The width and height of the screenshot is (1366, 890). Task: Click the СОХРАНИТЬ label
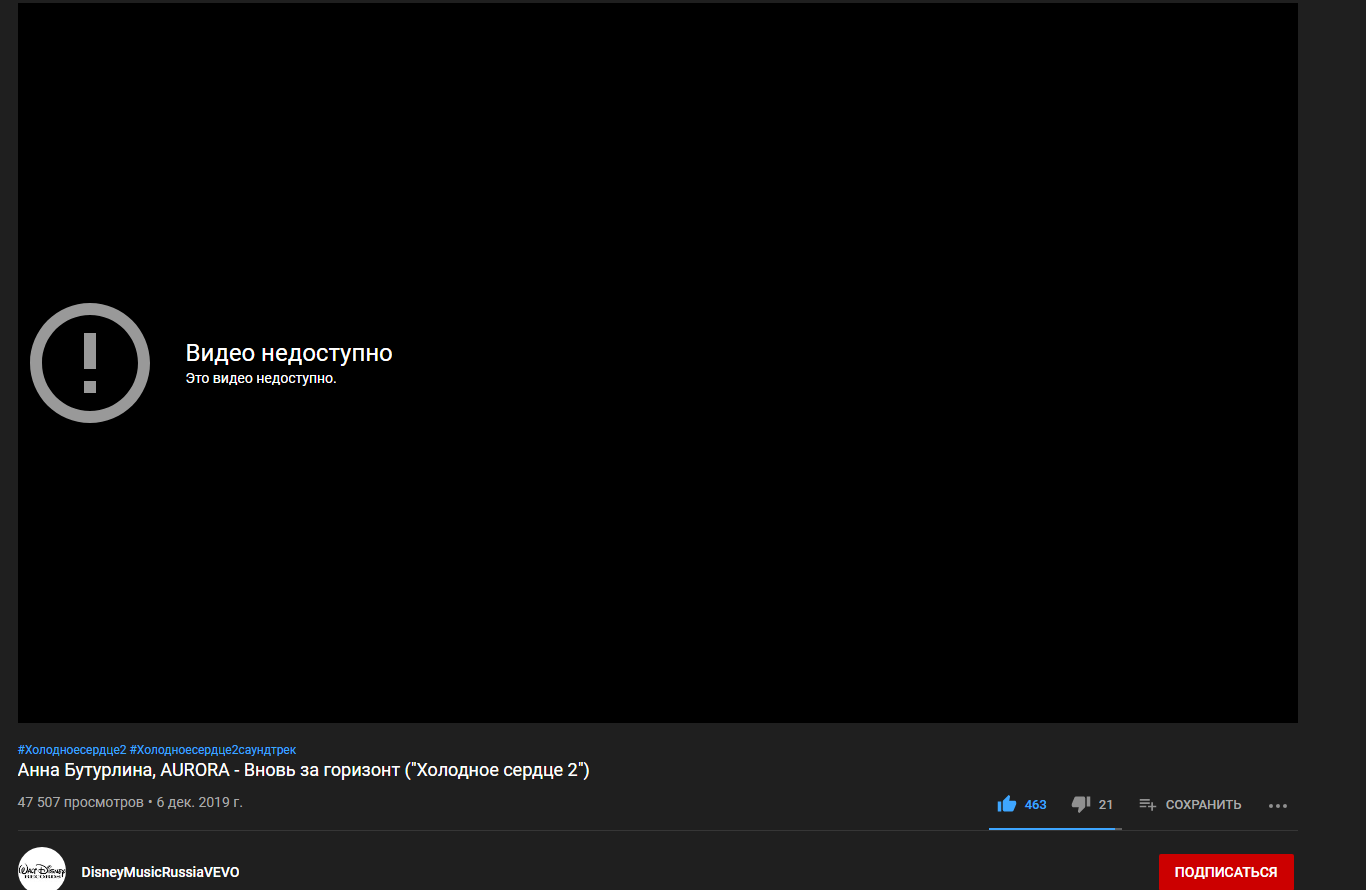coord(1204,805)
